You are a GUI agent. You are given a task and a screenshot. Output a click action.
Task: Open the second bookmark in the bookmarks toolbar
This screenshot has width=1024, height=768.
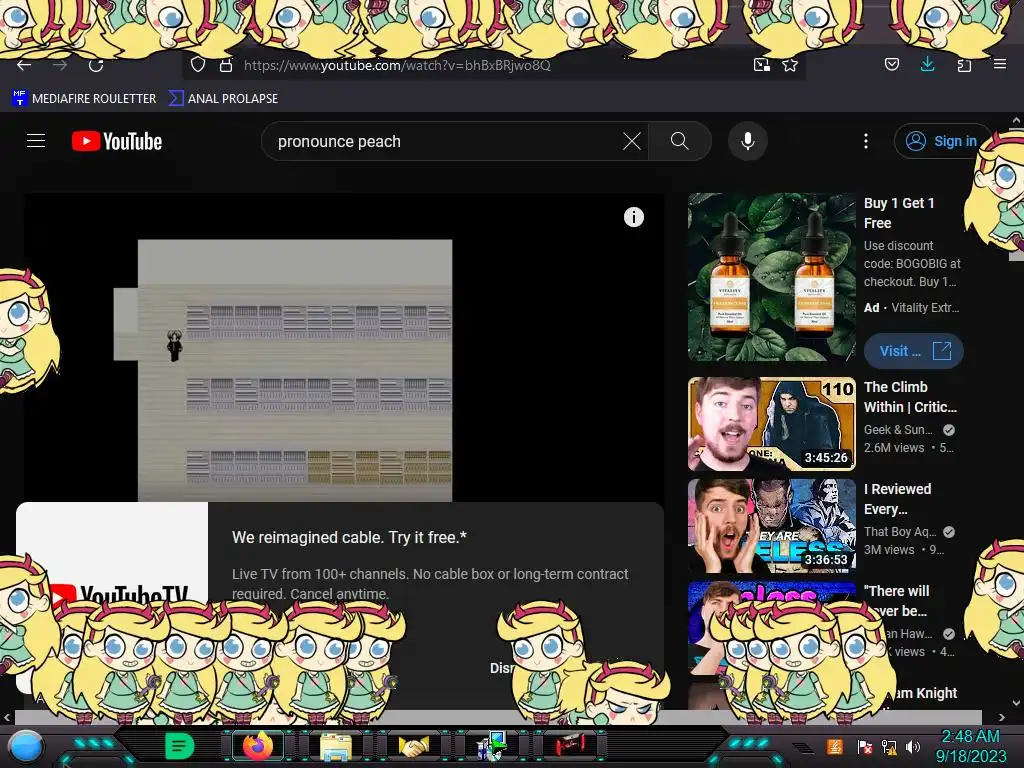click(x=223, y=99)
